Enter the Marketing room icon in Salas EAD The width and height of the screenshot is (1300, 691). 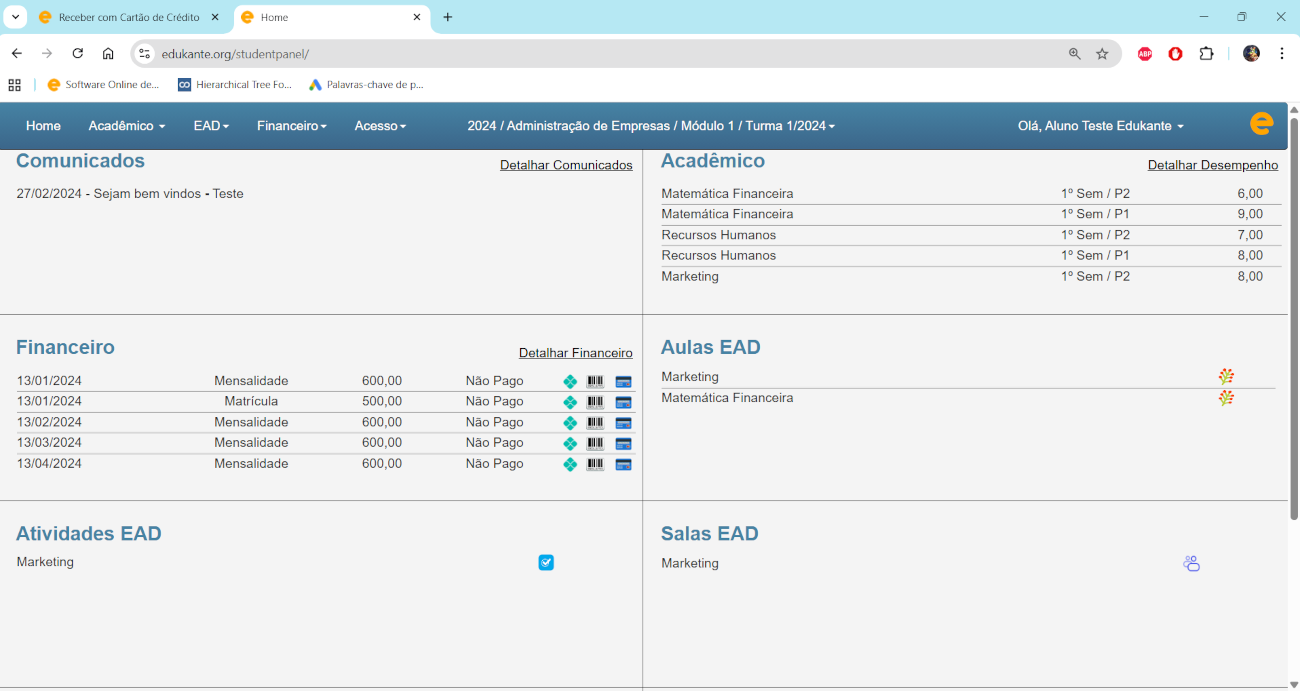1191,564
